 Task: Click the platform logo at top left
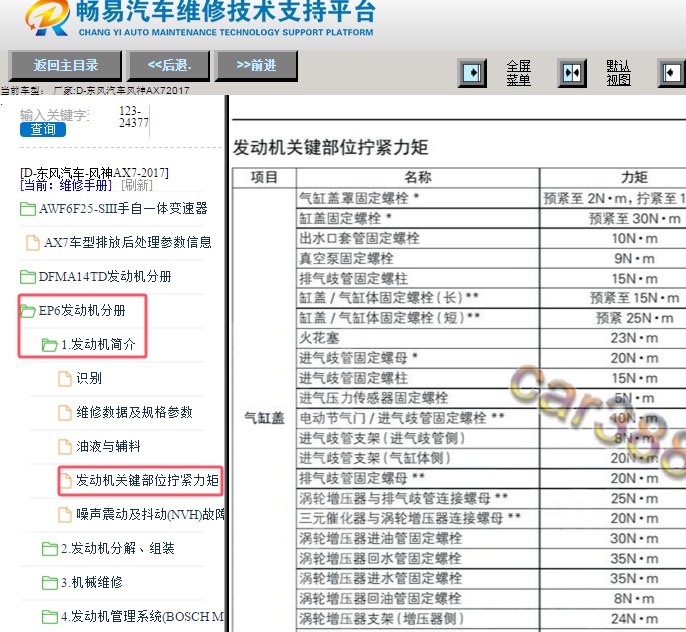click(x=47, y=17)
